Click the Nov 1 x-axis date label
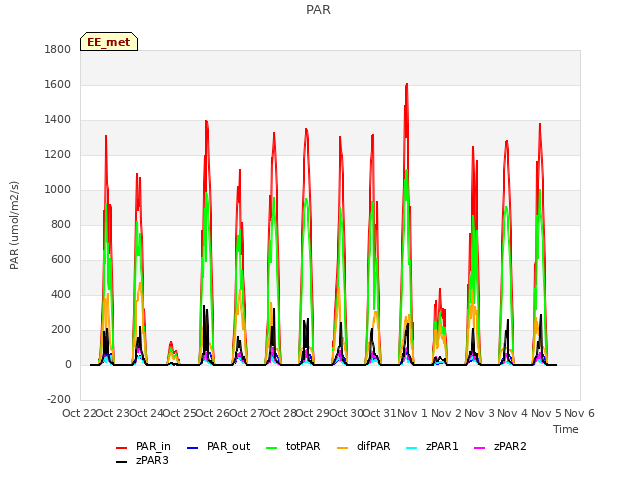640x480 pixels. click(x=412, y=413)
